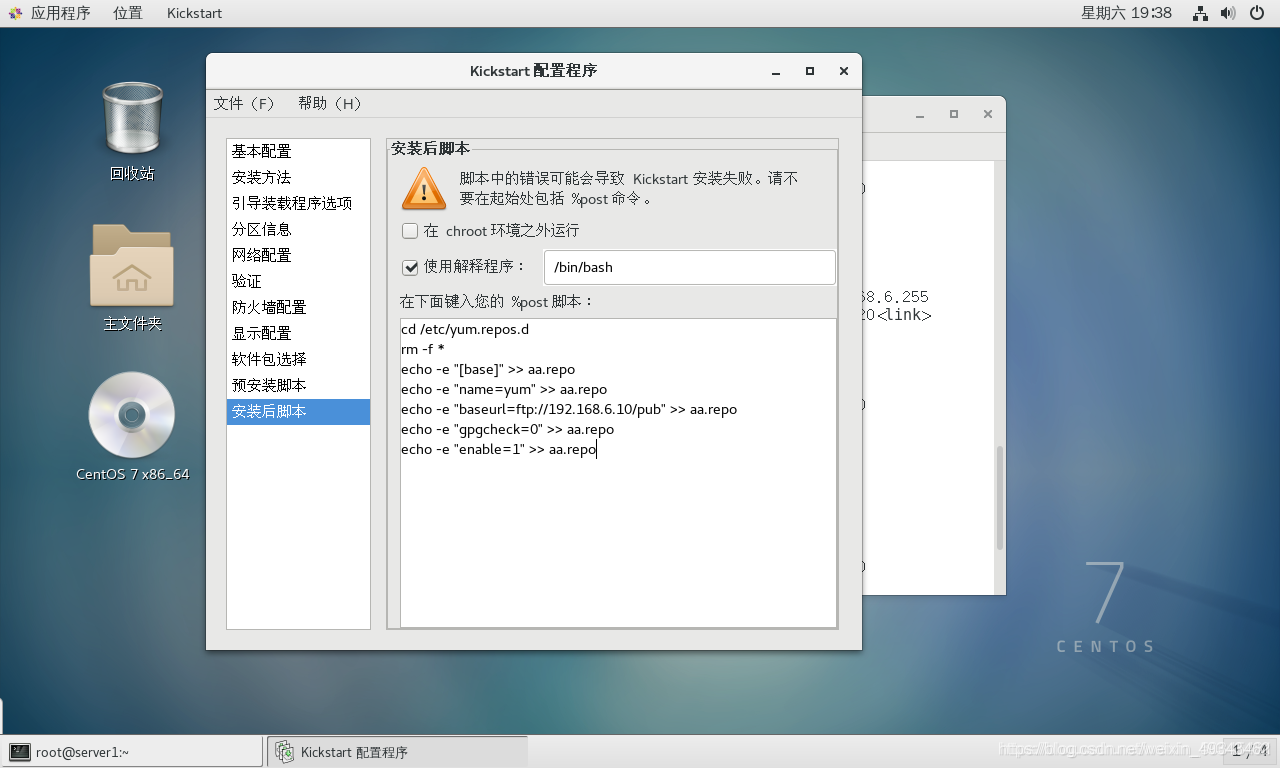Click script line with name=yum
Screen dimensions: 1280x768
click(504, 389)
